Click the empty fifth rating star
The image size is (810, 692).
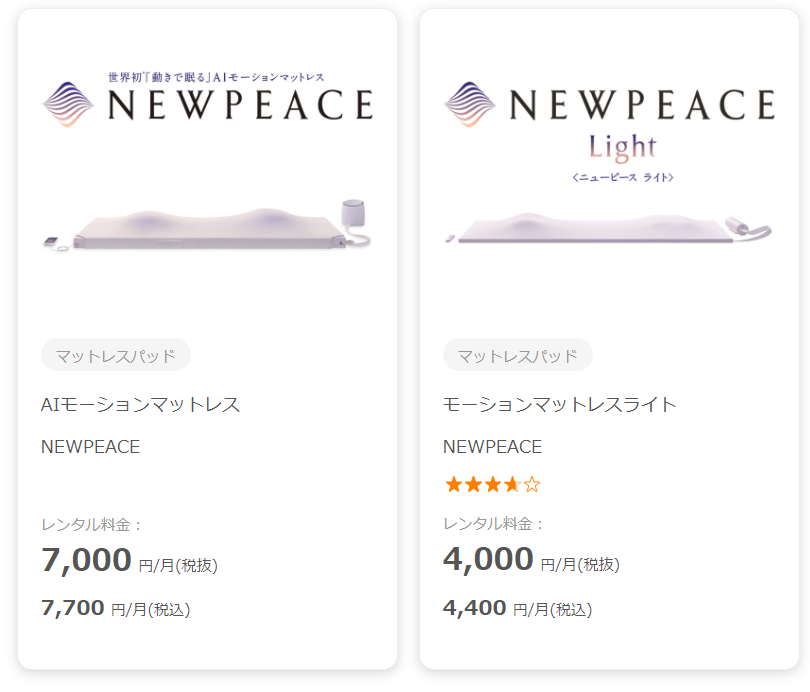(x=532, y=485)
